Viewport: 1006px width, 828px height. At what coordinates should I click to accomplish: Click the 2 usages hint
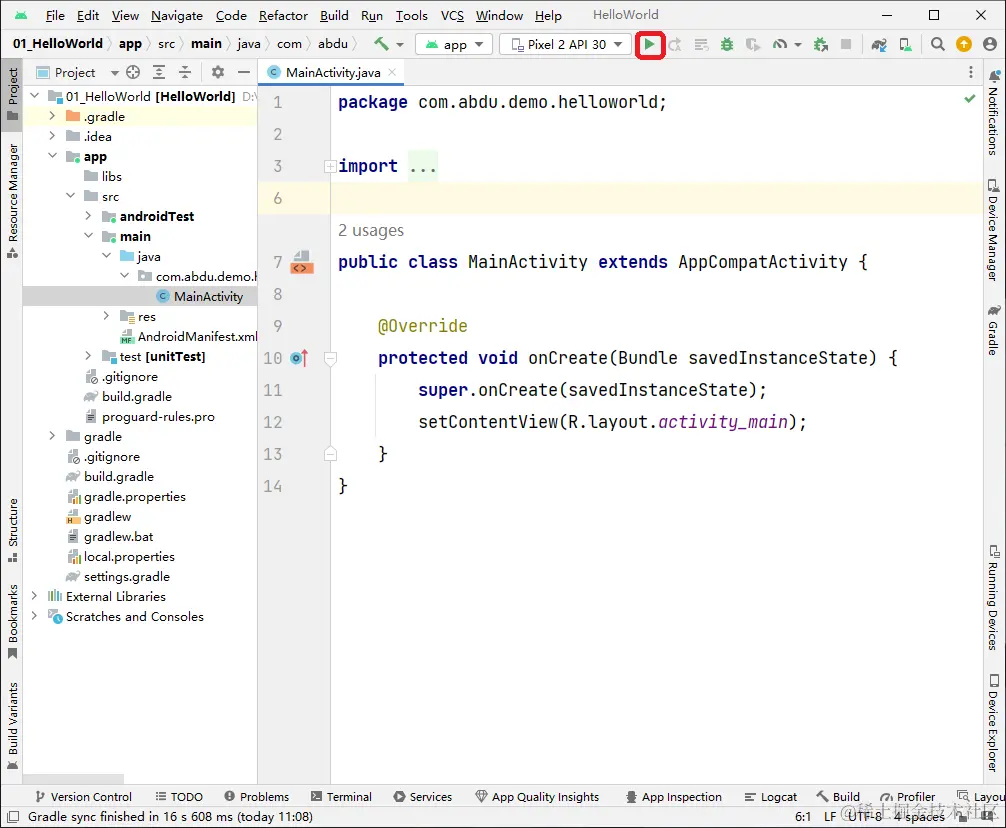(x=371, y=230)
